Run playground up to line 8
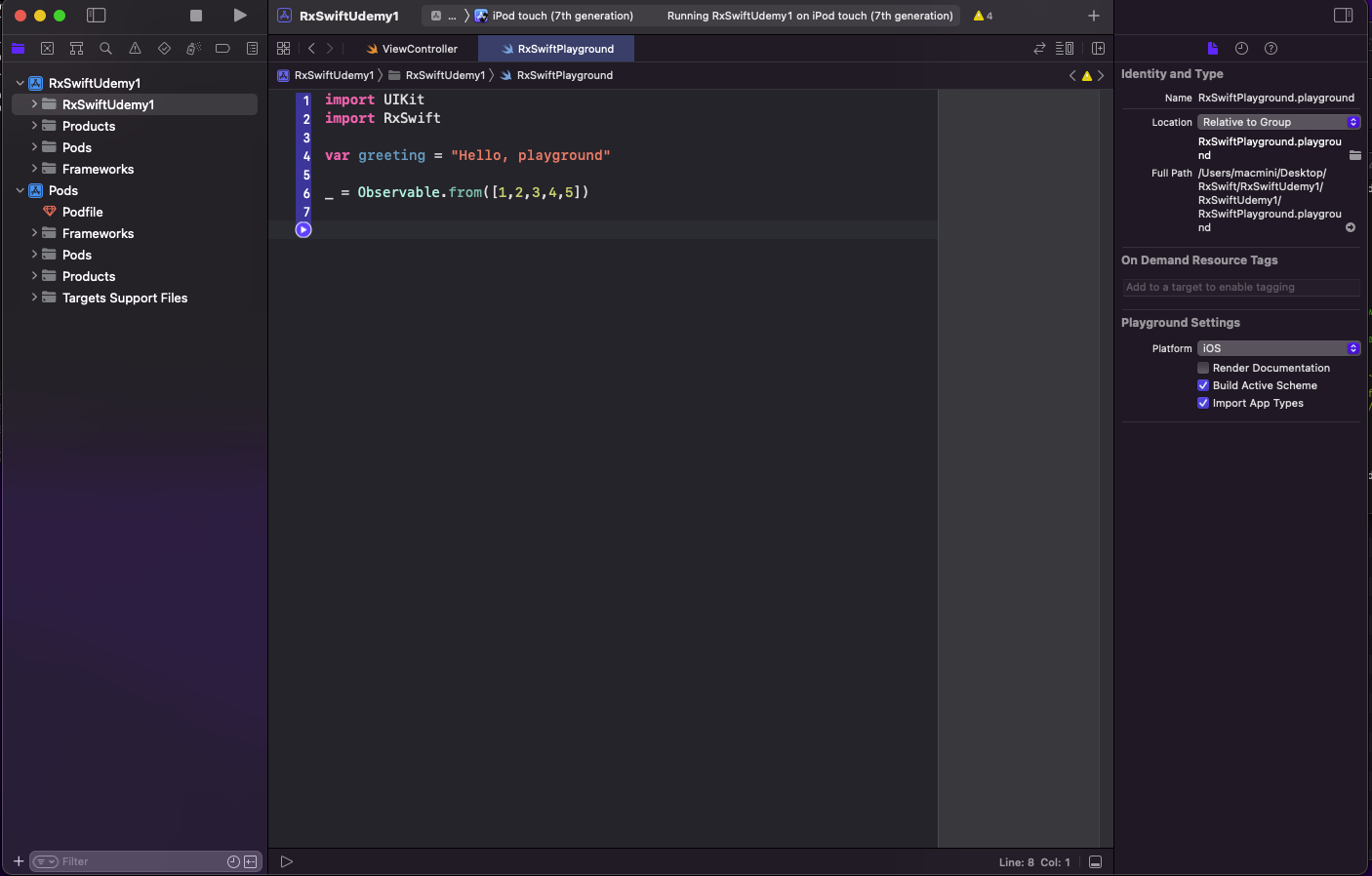Screen dimensions: 1372x876 [x=303, y=229]
